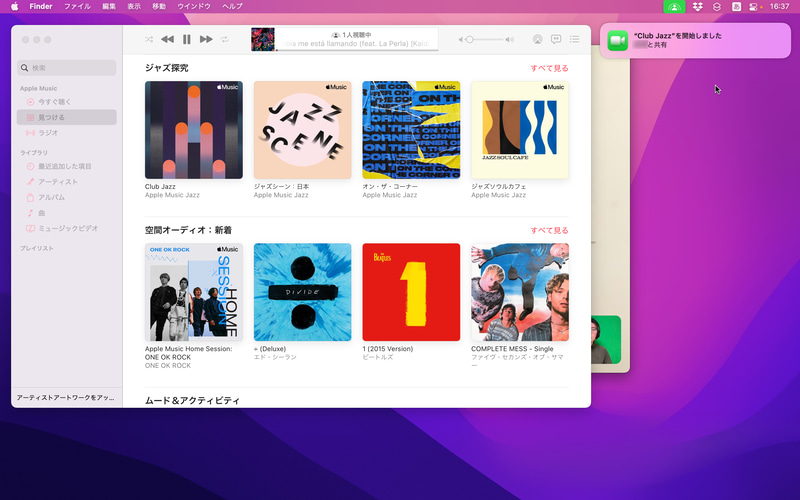This screenshot has height=500, width=800.
Task: Open 曲 in the library
Action: 67,213
